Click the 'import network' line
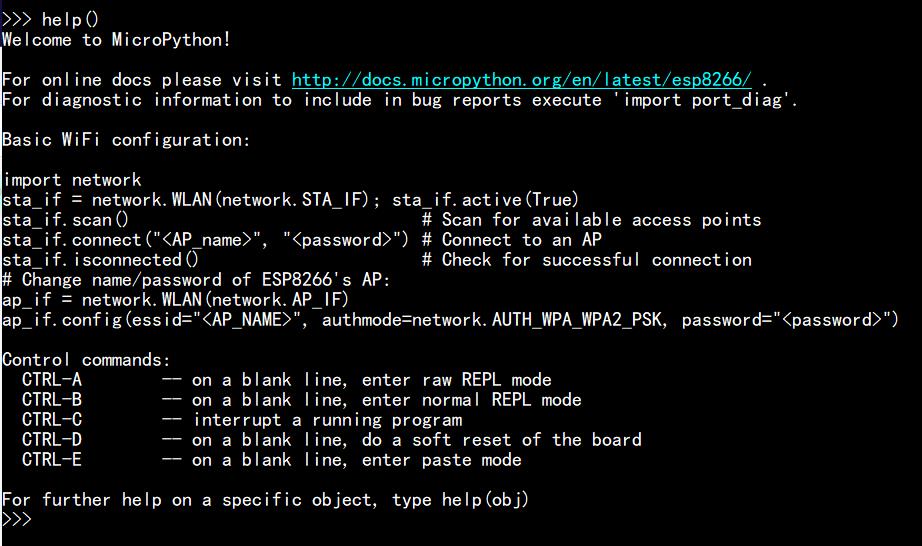The image size is (922, 546). pos(72,180)
